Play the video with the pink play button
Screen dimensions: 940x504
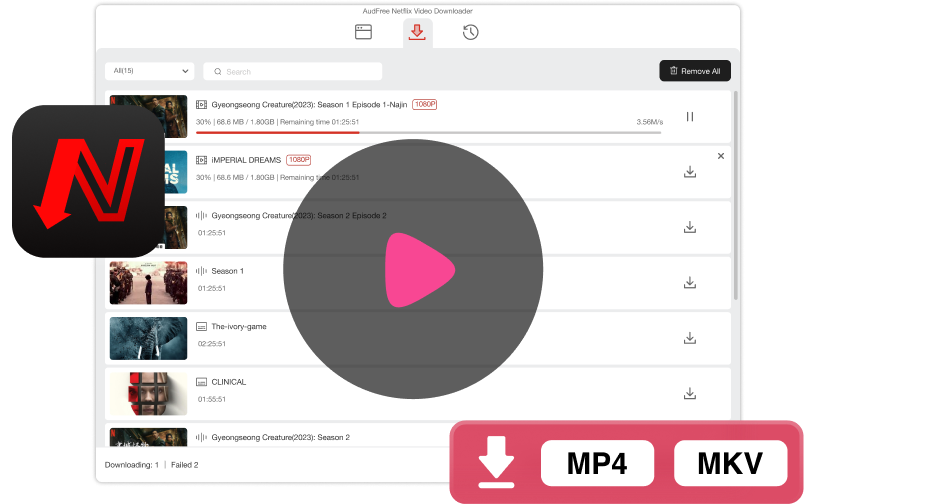419,270
